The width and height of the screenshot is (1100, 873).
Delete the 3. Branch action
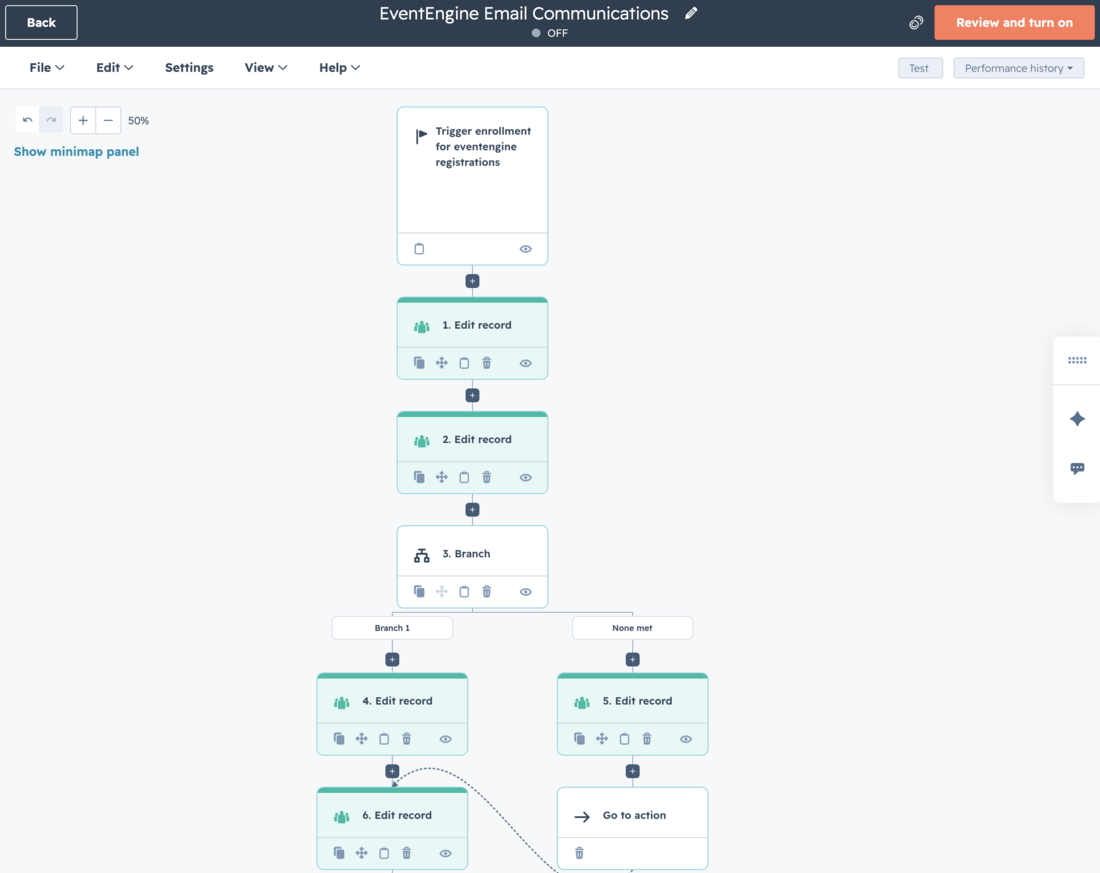[x=486, y=592]
